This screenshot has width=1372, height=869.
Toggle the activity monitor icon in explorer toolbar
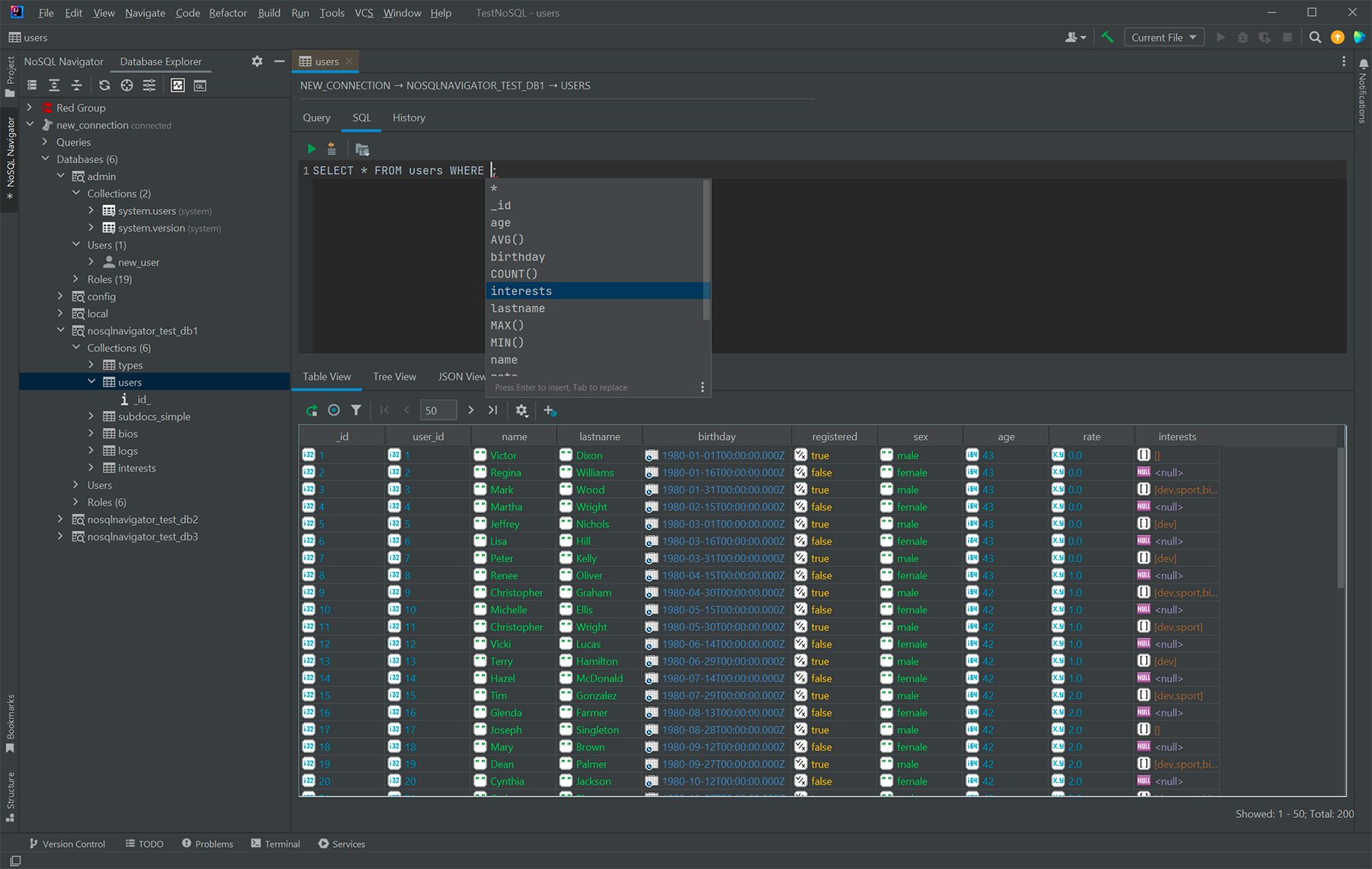point(178,85)
